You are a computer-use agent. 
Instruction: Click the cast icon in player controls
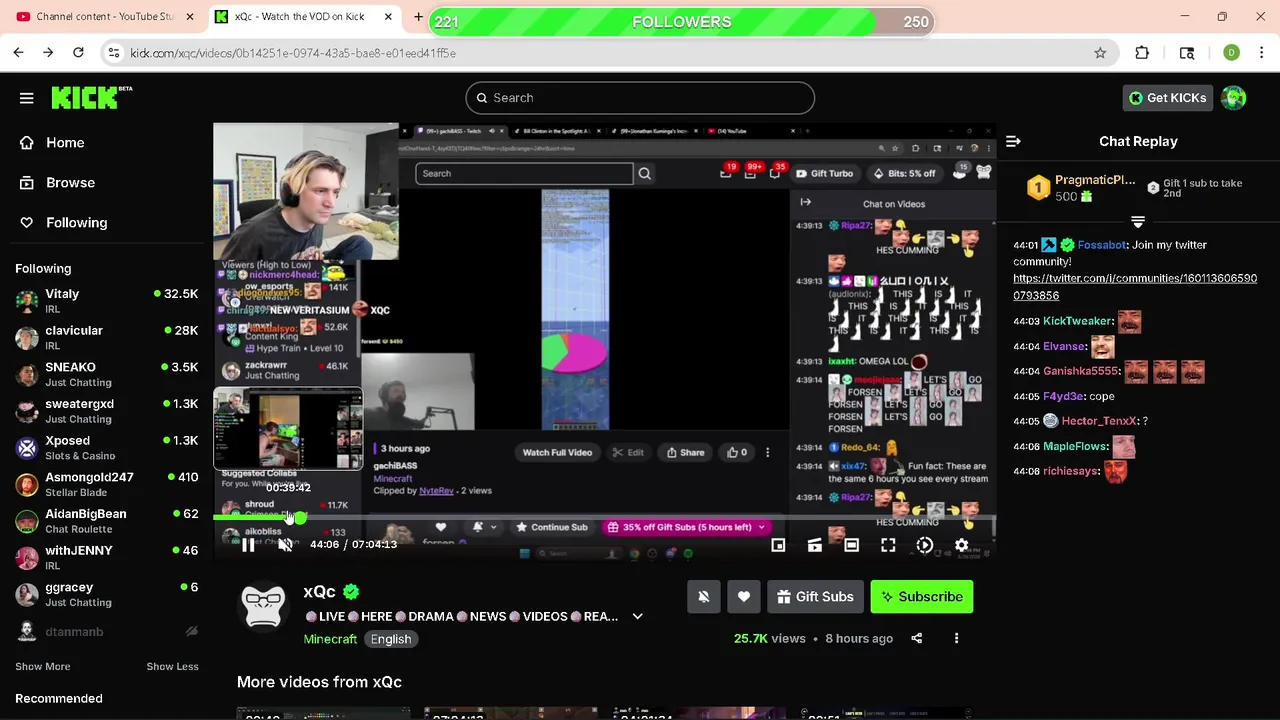(x=815, y=545)
